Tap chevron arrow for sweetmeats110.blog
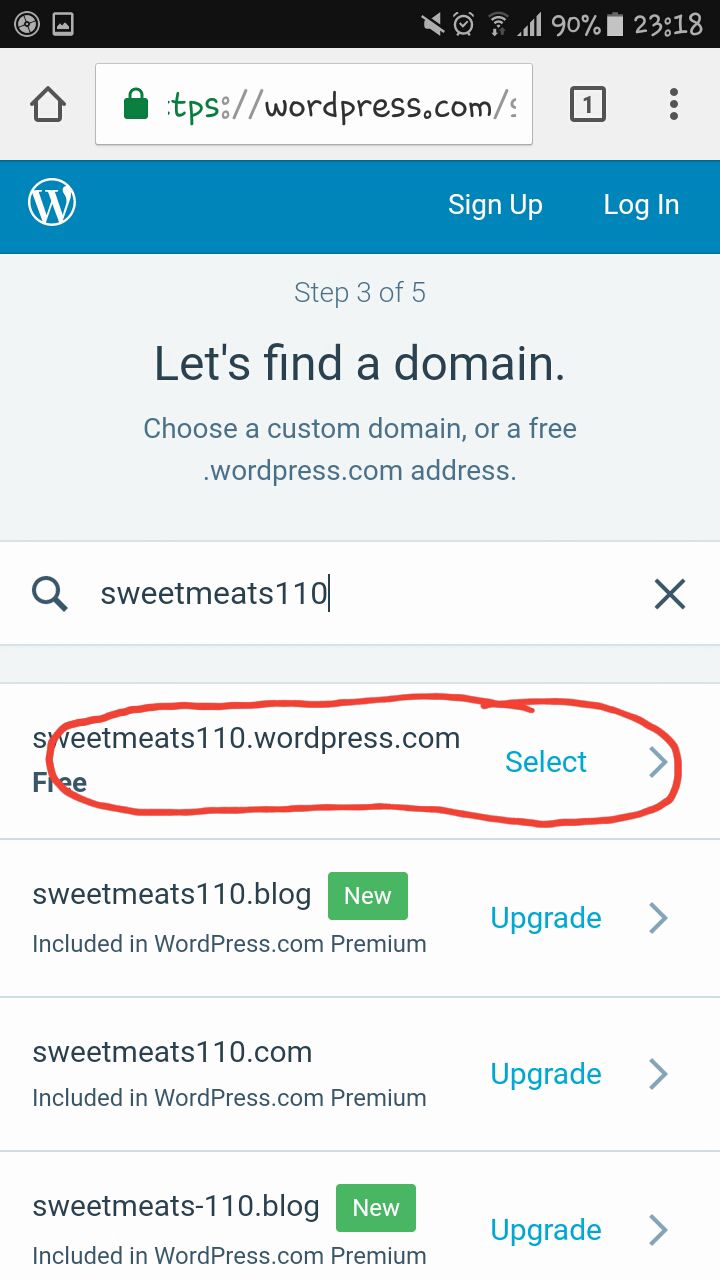Screen dimensions: 720x1280 pos(658,918)
